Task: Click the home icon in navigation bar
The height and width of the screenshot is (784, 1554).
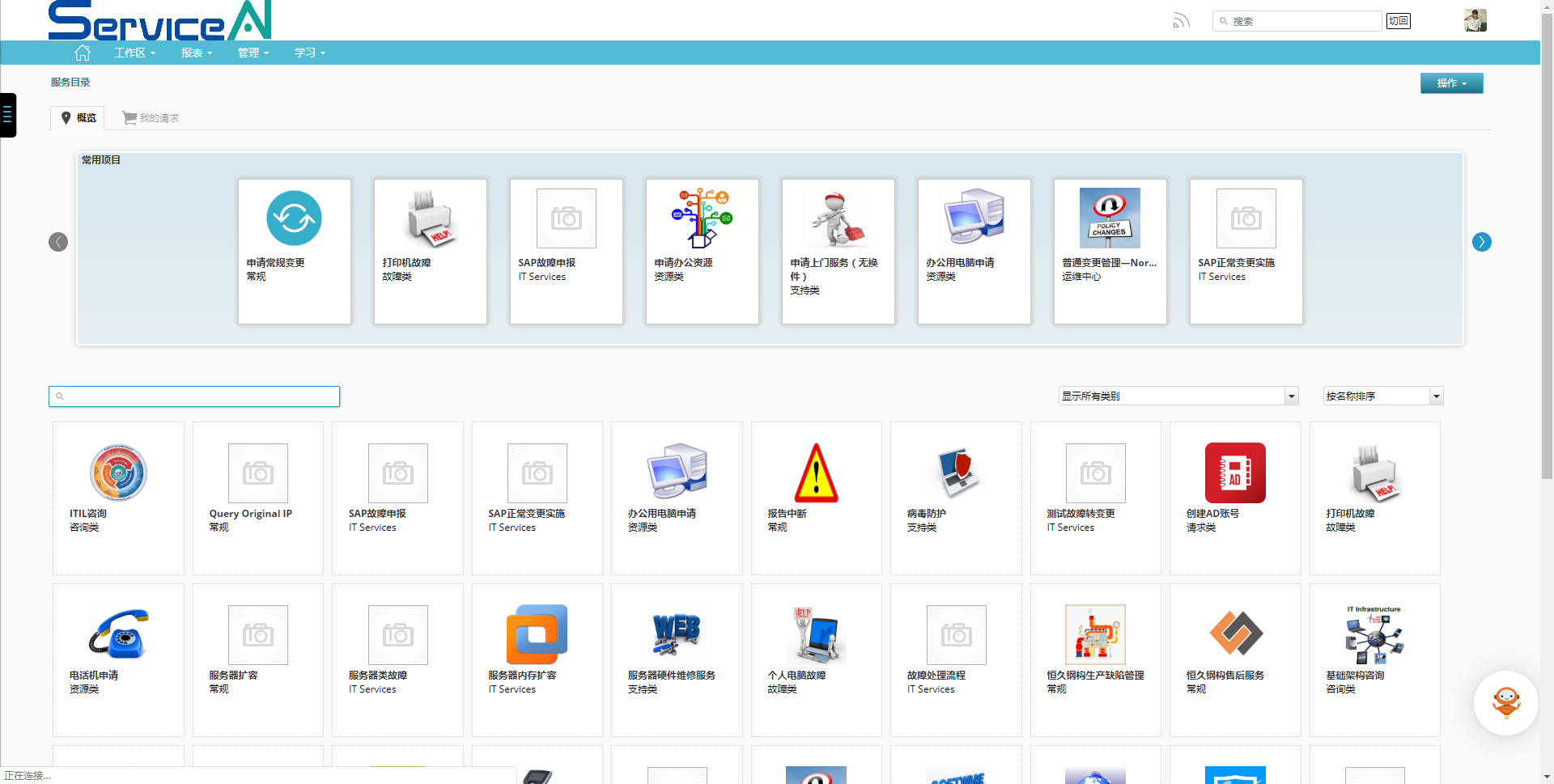Action: coord(82,53)
